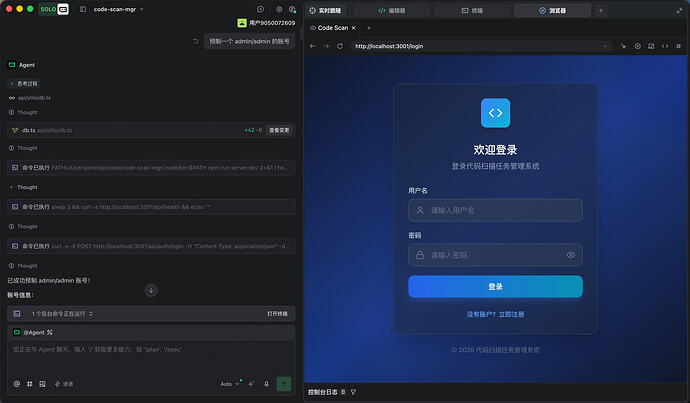The height and width of the screenshot is (403, 690).
Task: Click the 用户名 input field
Action: pos(495,210)
